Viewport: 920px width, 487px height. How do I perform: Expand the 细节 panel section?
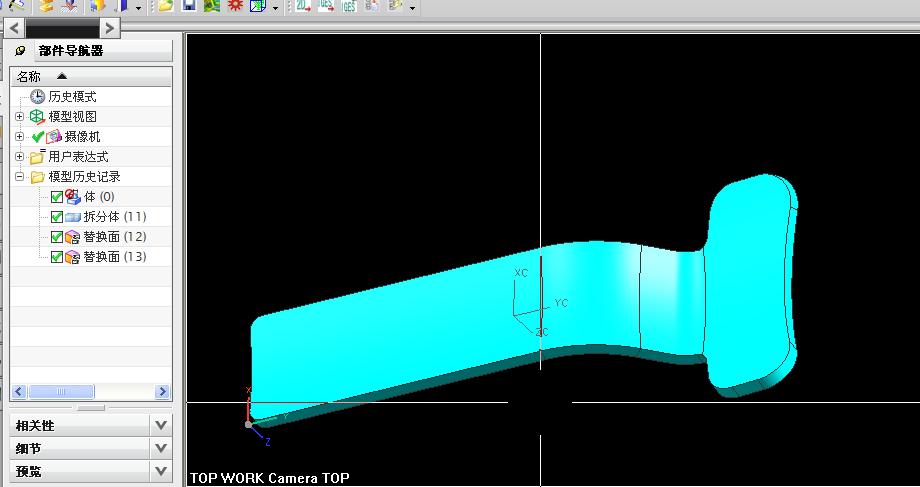161,449
